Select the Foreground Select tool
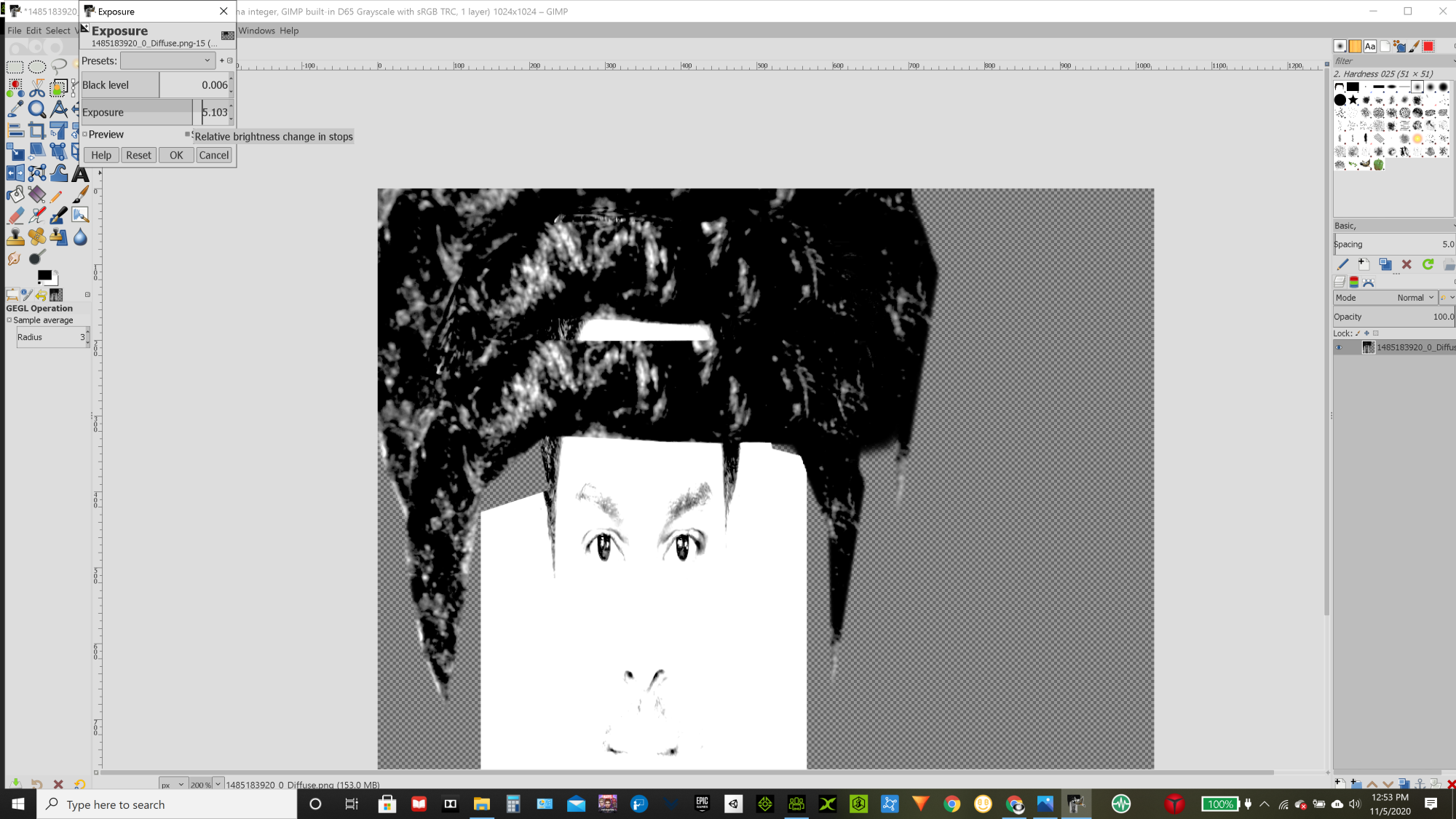The height and width of the screenshot is (819, 1456). [x=58, y=89]
